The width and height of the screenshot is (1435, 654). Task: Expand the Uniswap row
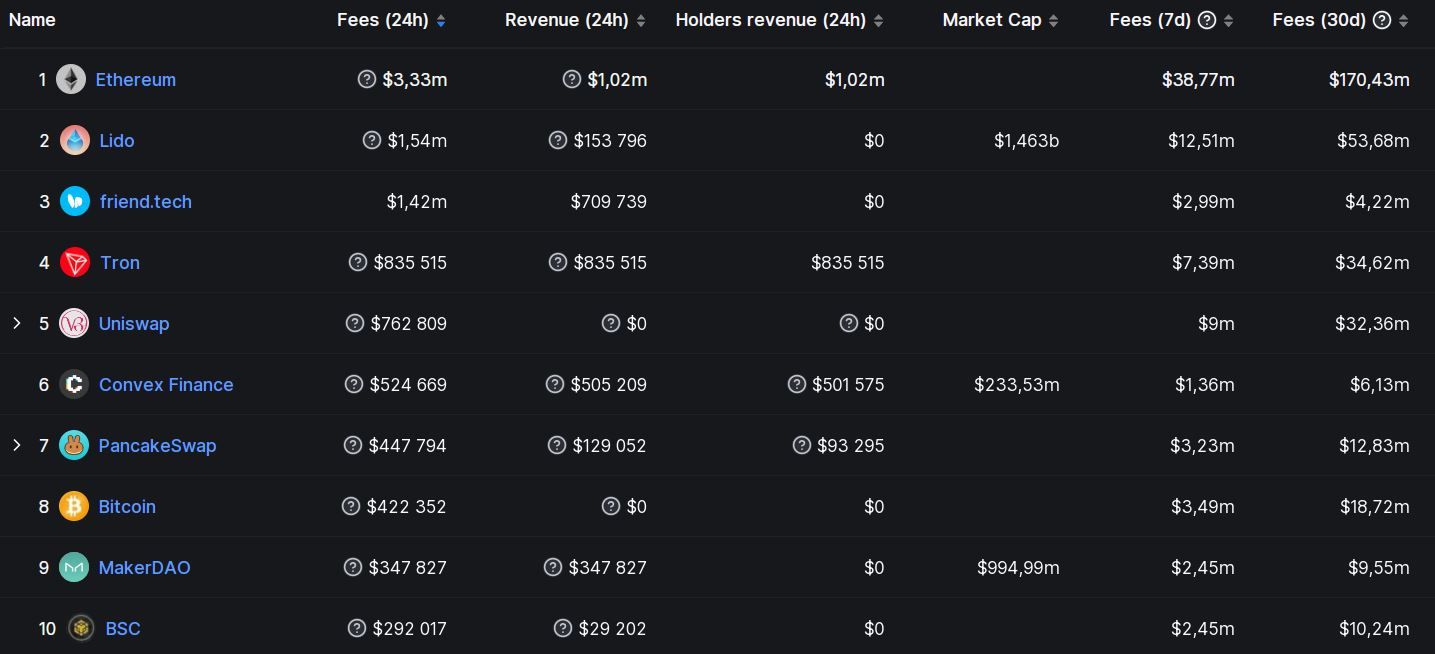[17, 323]
